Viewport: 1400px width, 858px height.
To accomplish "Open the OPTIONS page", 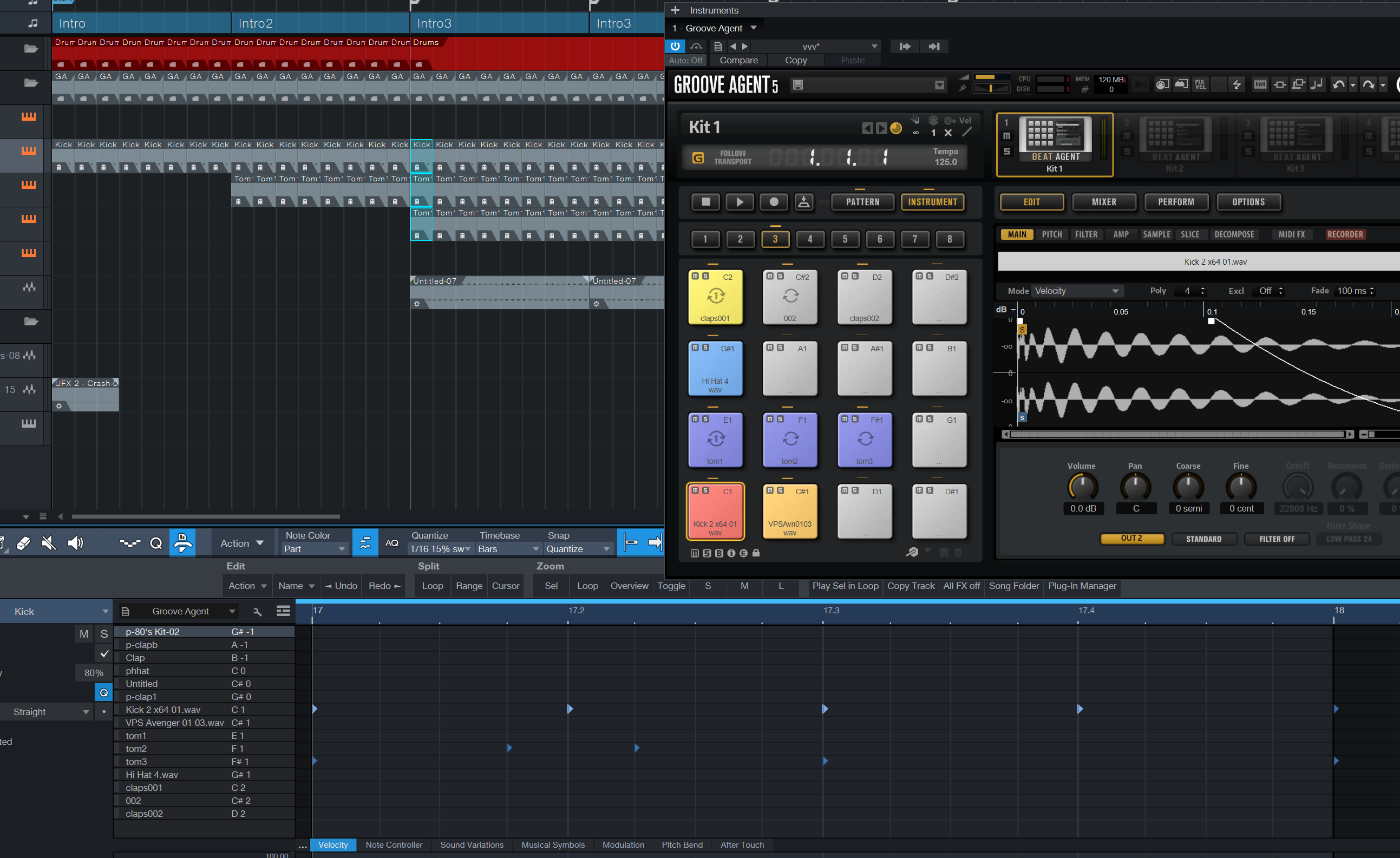I will [x=1248, y=202].
